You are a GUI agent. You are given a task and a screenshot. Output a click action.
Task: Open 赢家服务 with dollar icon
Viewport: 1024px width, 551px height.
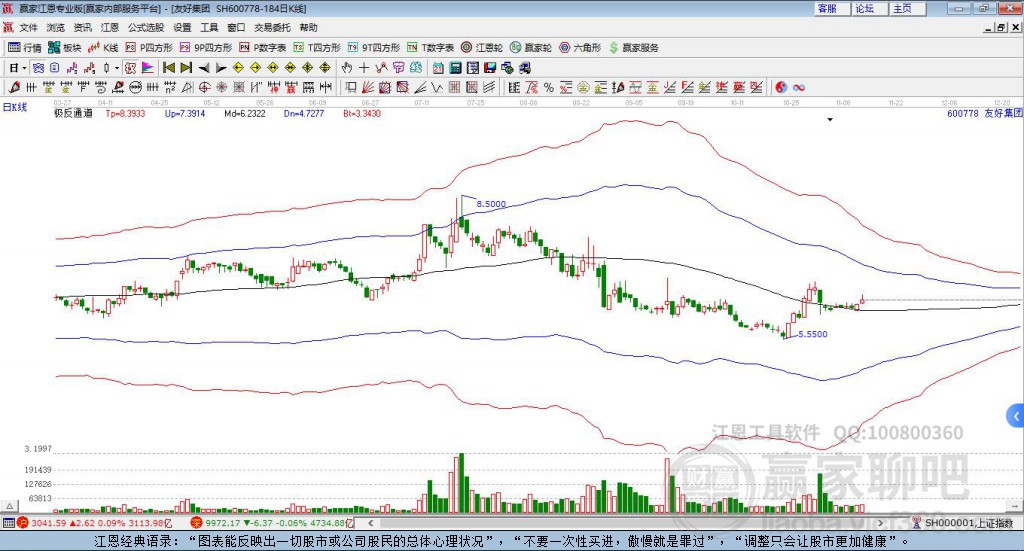click(x=633, y=48)
